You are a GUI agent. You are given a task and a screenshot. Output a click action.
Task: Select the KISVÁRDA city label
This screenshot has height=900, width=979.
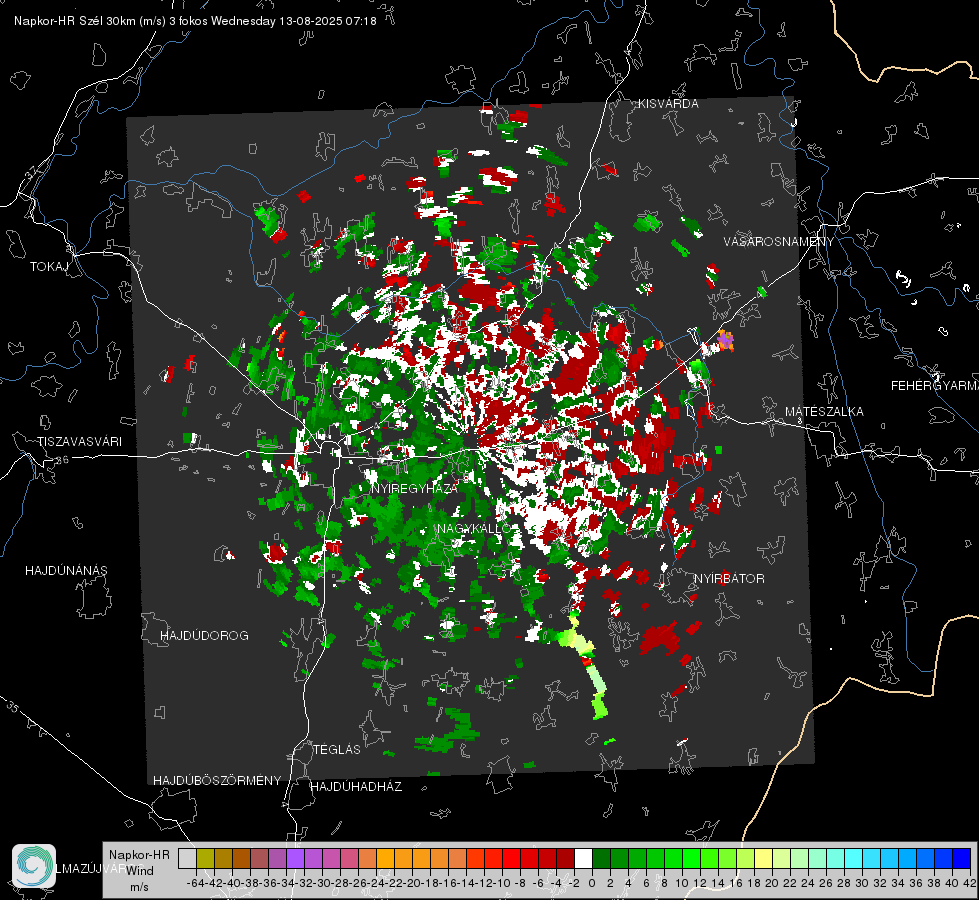pos(668,104)
